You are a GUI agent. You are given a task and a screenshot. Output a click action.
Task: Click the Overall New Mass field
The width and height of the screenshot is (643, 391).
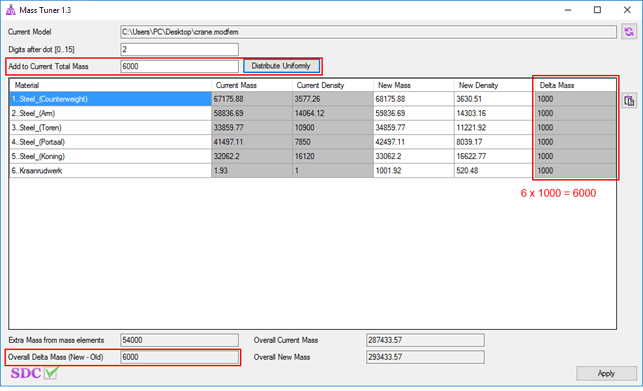[425, 357]
